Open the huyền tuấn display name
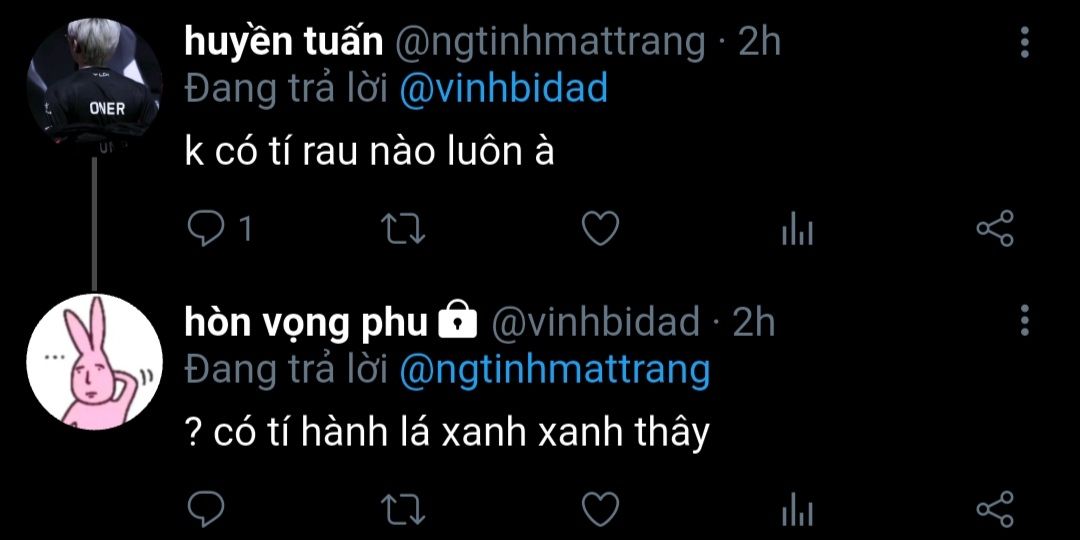 (284, 43)
